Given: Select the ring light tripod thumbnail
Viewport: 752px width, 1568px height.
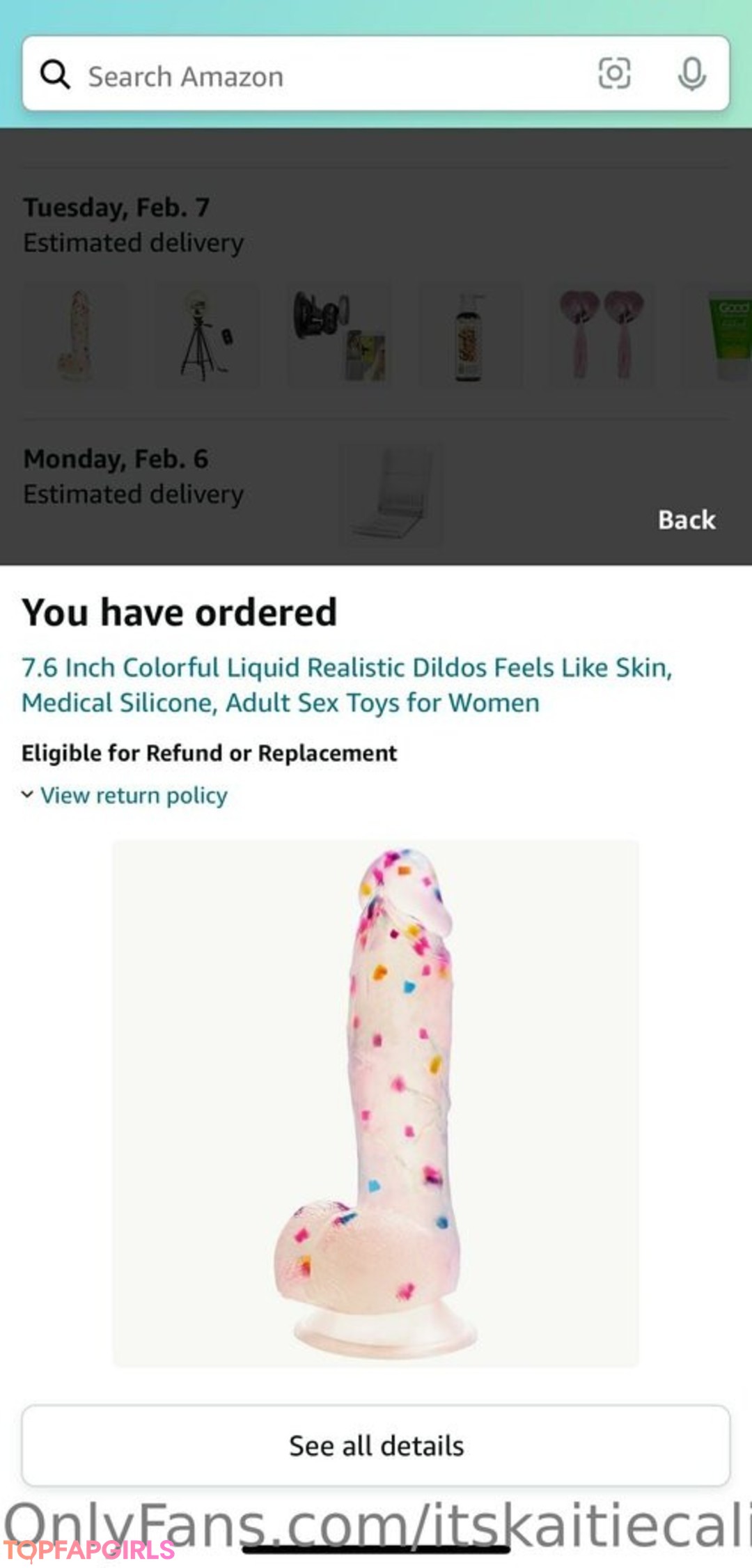Looking at the screenshot, I should tap(206, 336).
